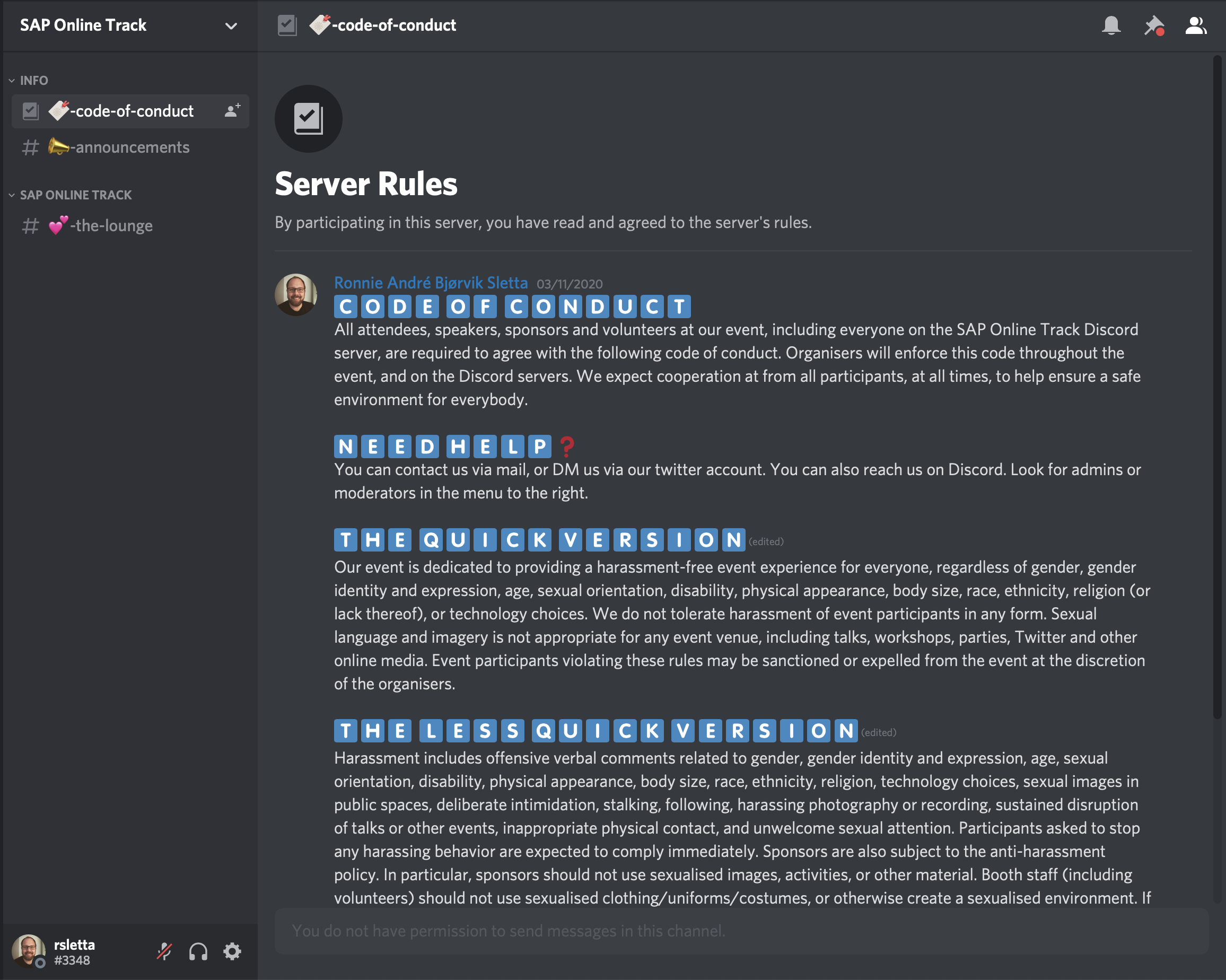Toggle the member list icon
Image resolution: width=1226 pixels, height=980 pixels.
point(1195,25)
